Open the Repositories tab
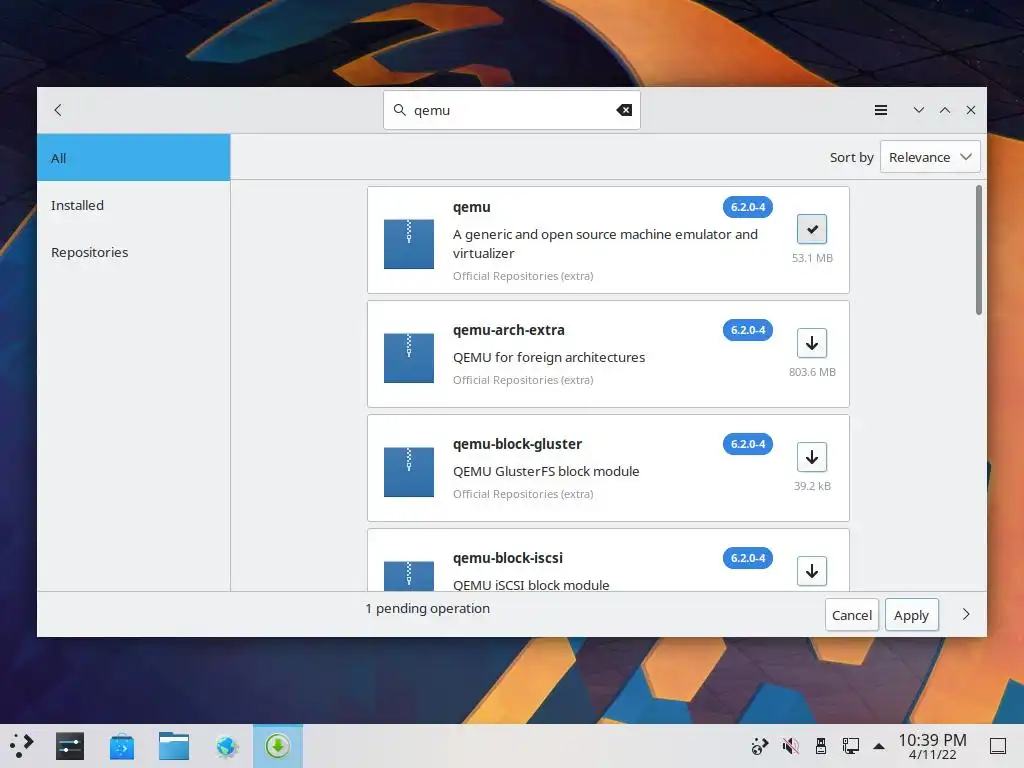Viewport: 1024px width, 768px height. point(133,252)
